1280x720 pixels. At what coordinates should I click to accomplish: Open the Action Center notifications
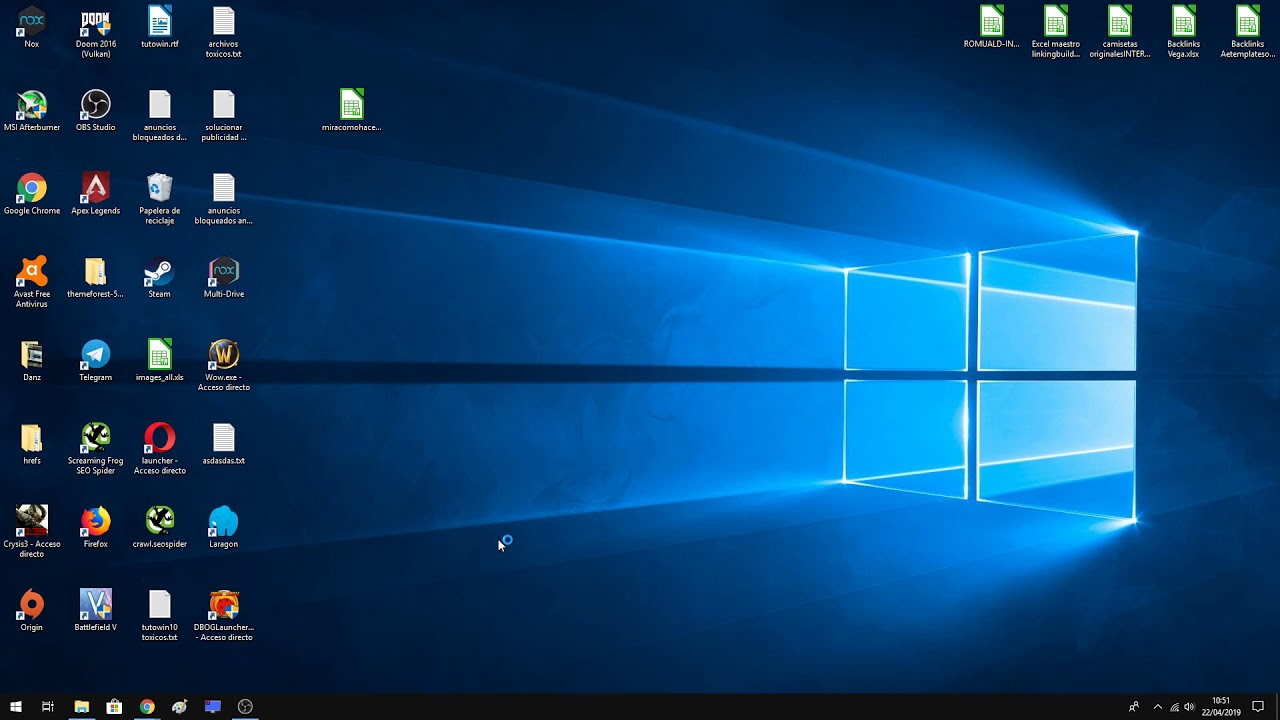1258,707
